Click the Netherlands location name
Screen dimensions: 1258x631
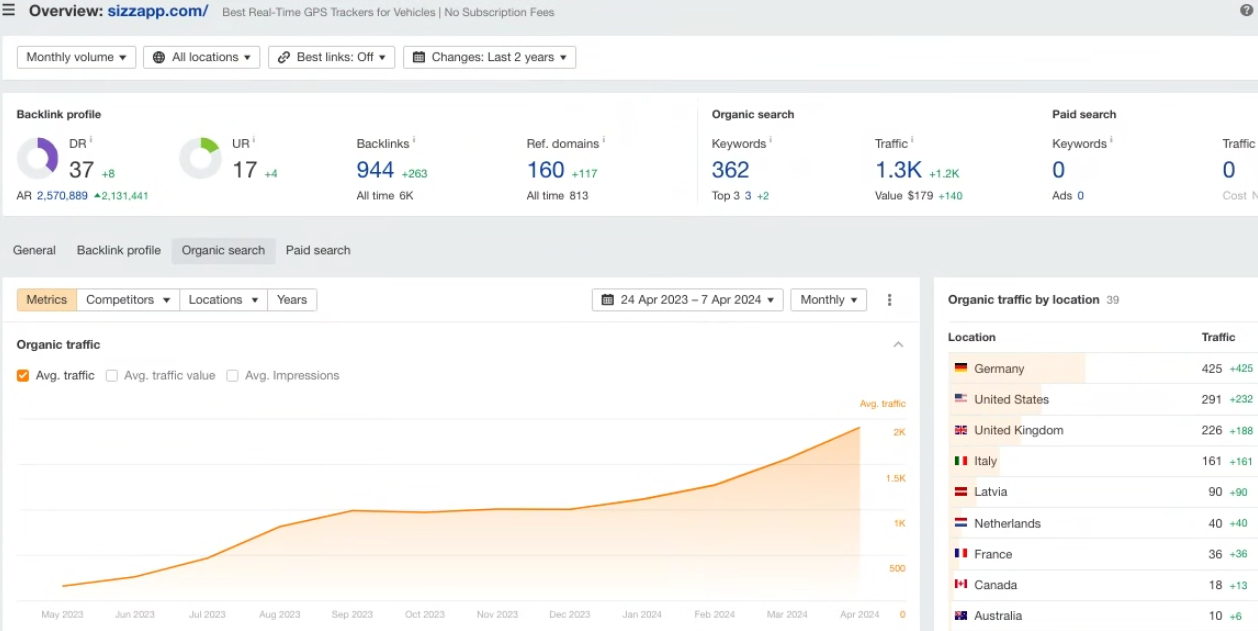point(1008,523)
